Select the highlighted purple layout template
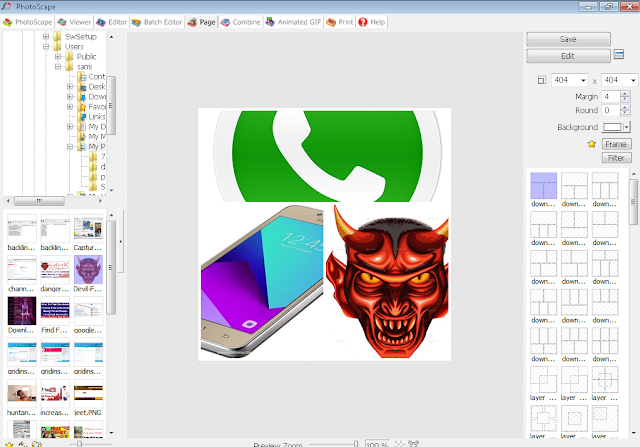The image size is (640, 447). click(543, 186)
